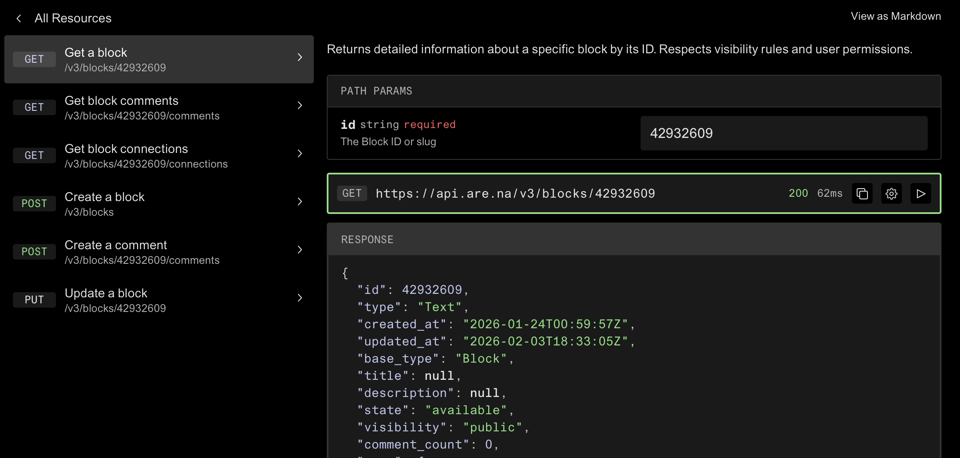Expand the Get block comments chevron
Image resolution: width=960 pixels, height=458 pixels.
(x=299, y=106)
